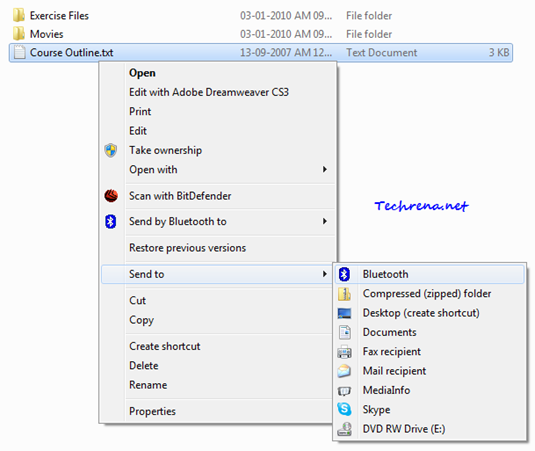
Task: Click the modified date of Exercise Files
Action: pyautogui.click(x=286, y=16)
